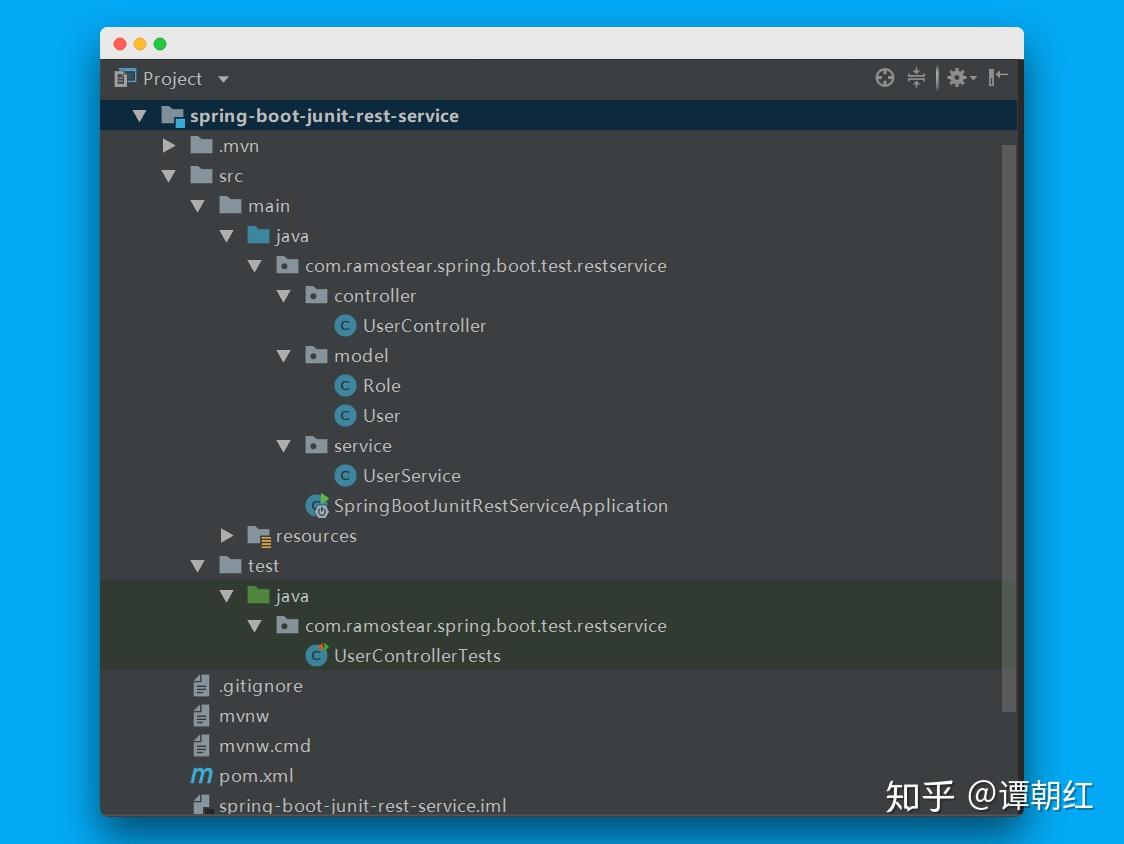Collapse the controller package
The height and width of the screenshot is (844, 1124).
pos(284,295)
